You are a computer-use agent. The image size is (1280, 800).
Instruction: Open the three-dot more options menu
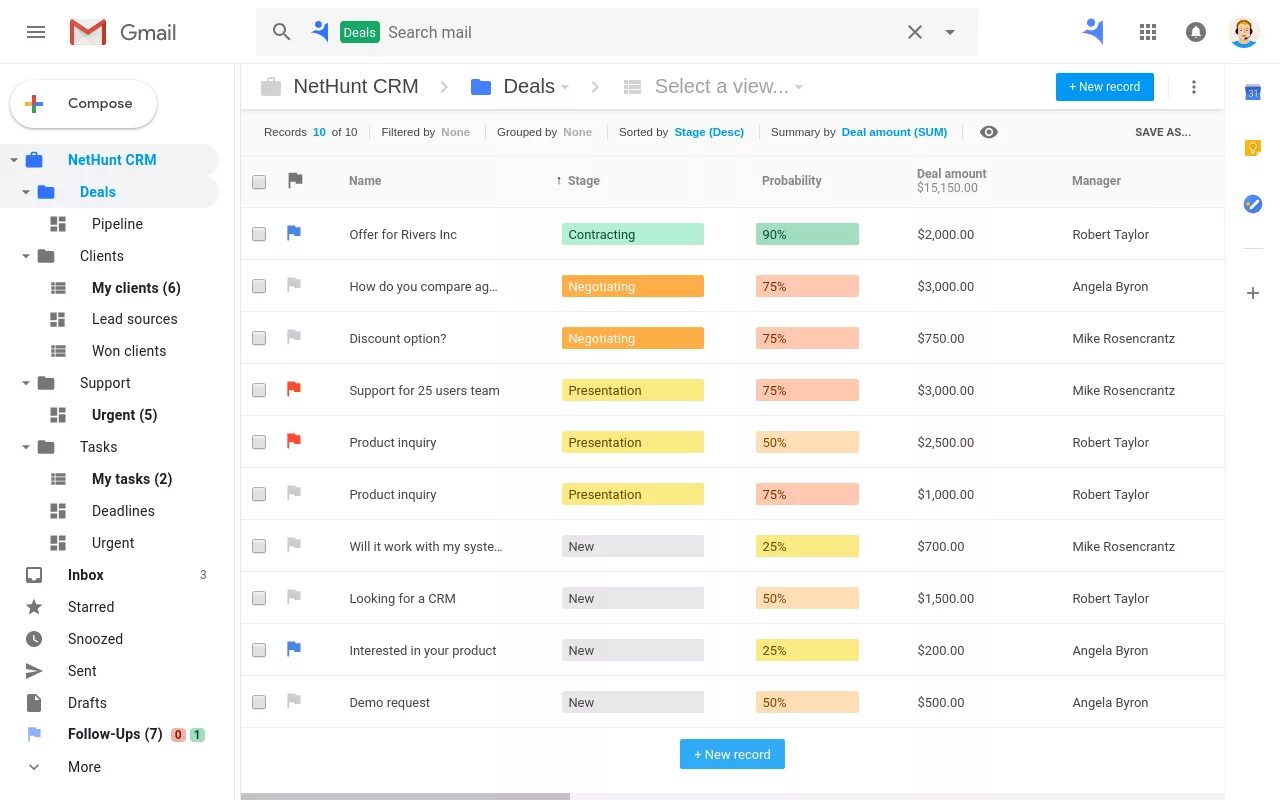tap(1193, 87)
